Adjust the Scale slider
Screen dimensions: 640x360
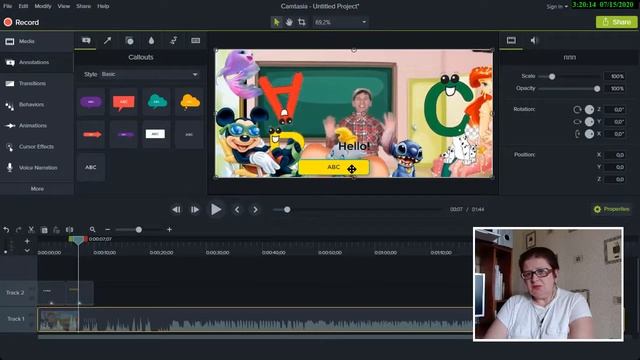[552, 76]
